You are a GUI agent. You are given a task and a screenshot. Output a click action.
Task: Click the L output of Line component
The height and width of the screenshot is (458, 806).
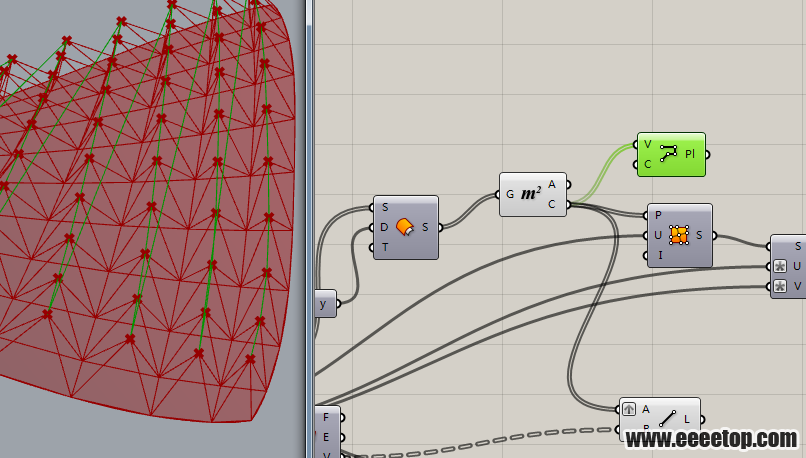[x=687, y=419]
